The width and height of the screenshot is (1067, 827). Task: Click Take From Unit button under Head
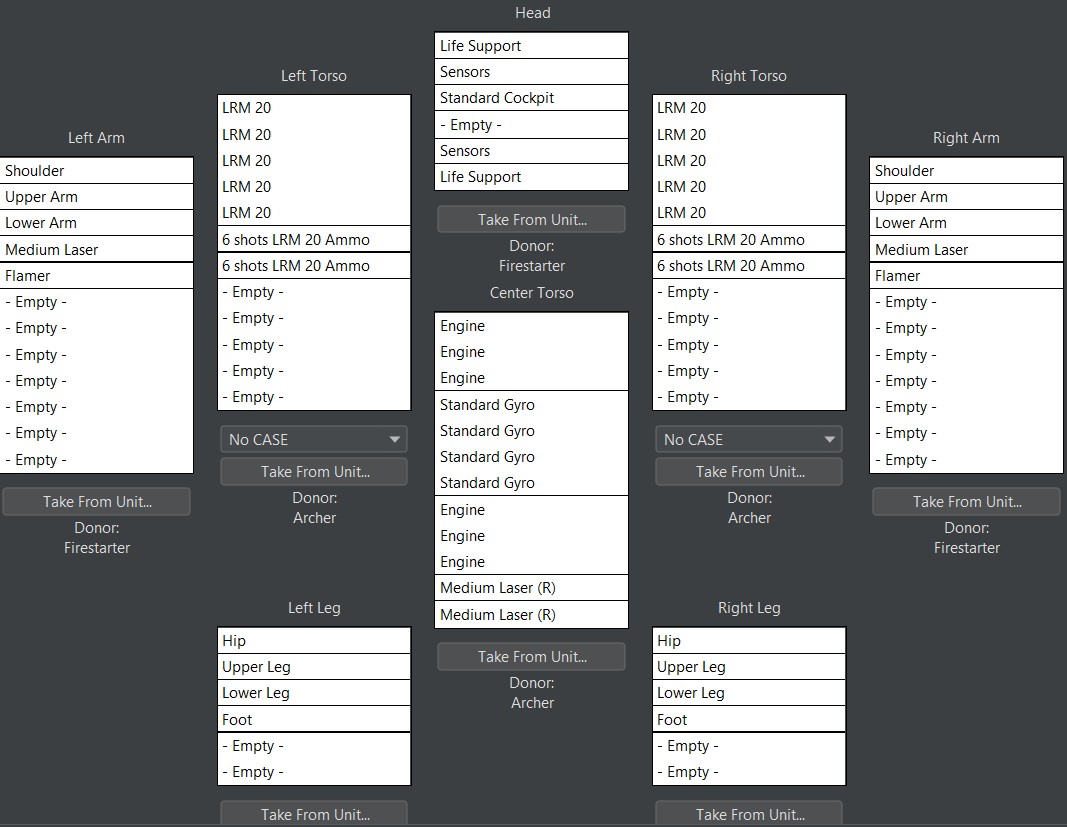(531, 219)
